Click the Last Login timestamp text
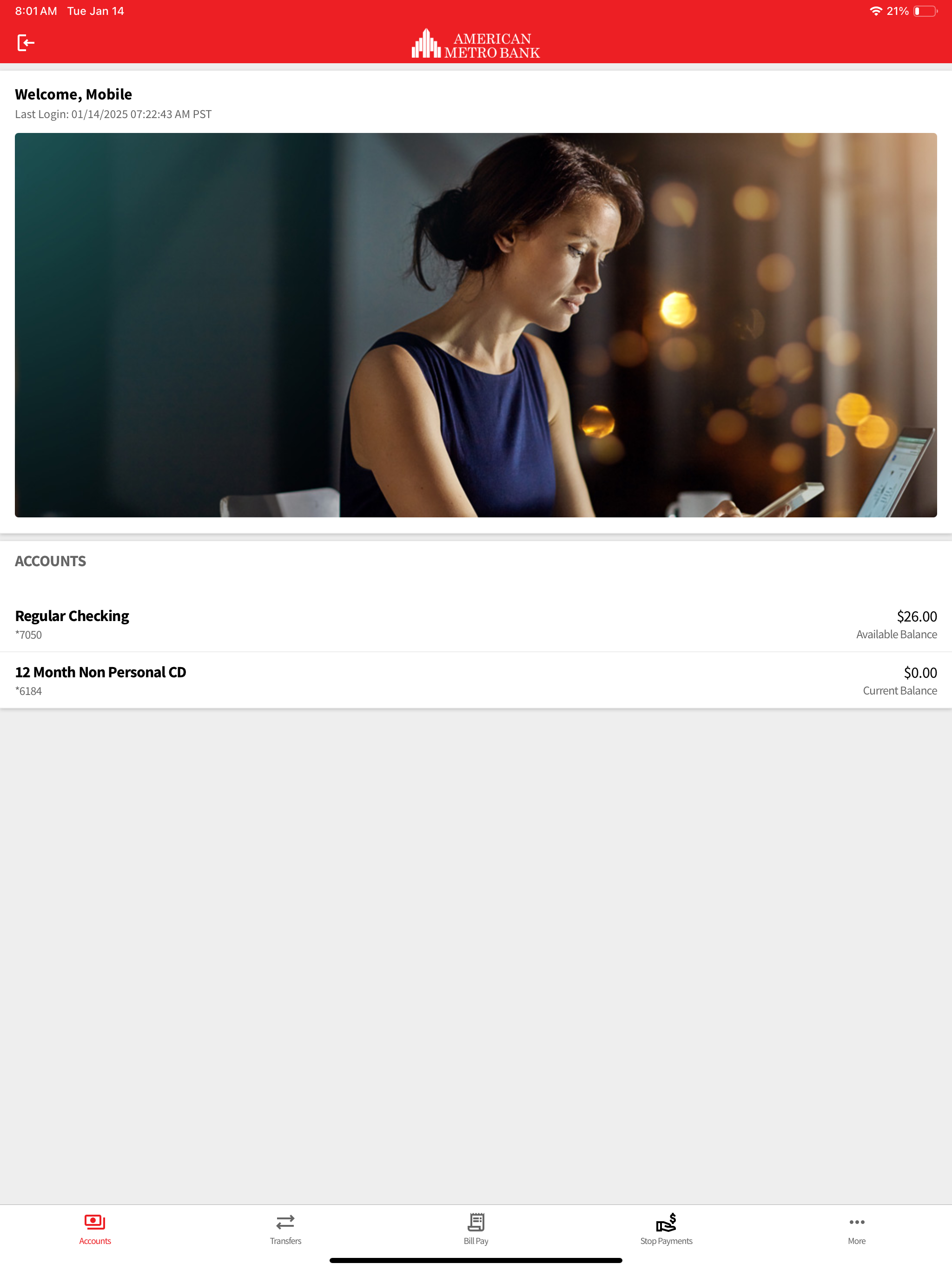Image resolution: width=952 pixels, height=1270 pixels. pos(113,114)
